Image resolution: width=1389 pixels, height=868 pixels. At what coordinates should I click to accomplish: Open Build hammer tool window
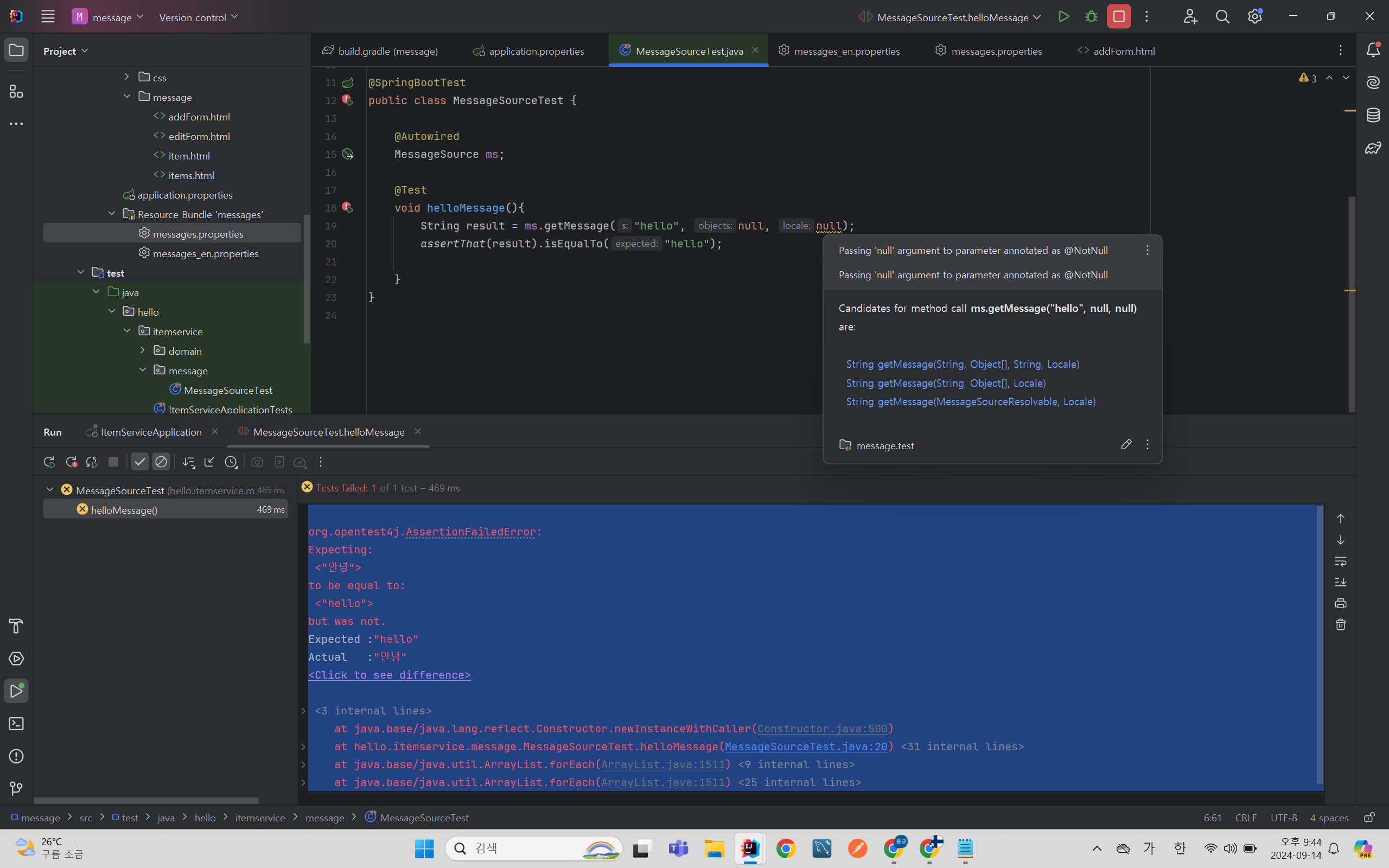[16, 626]
